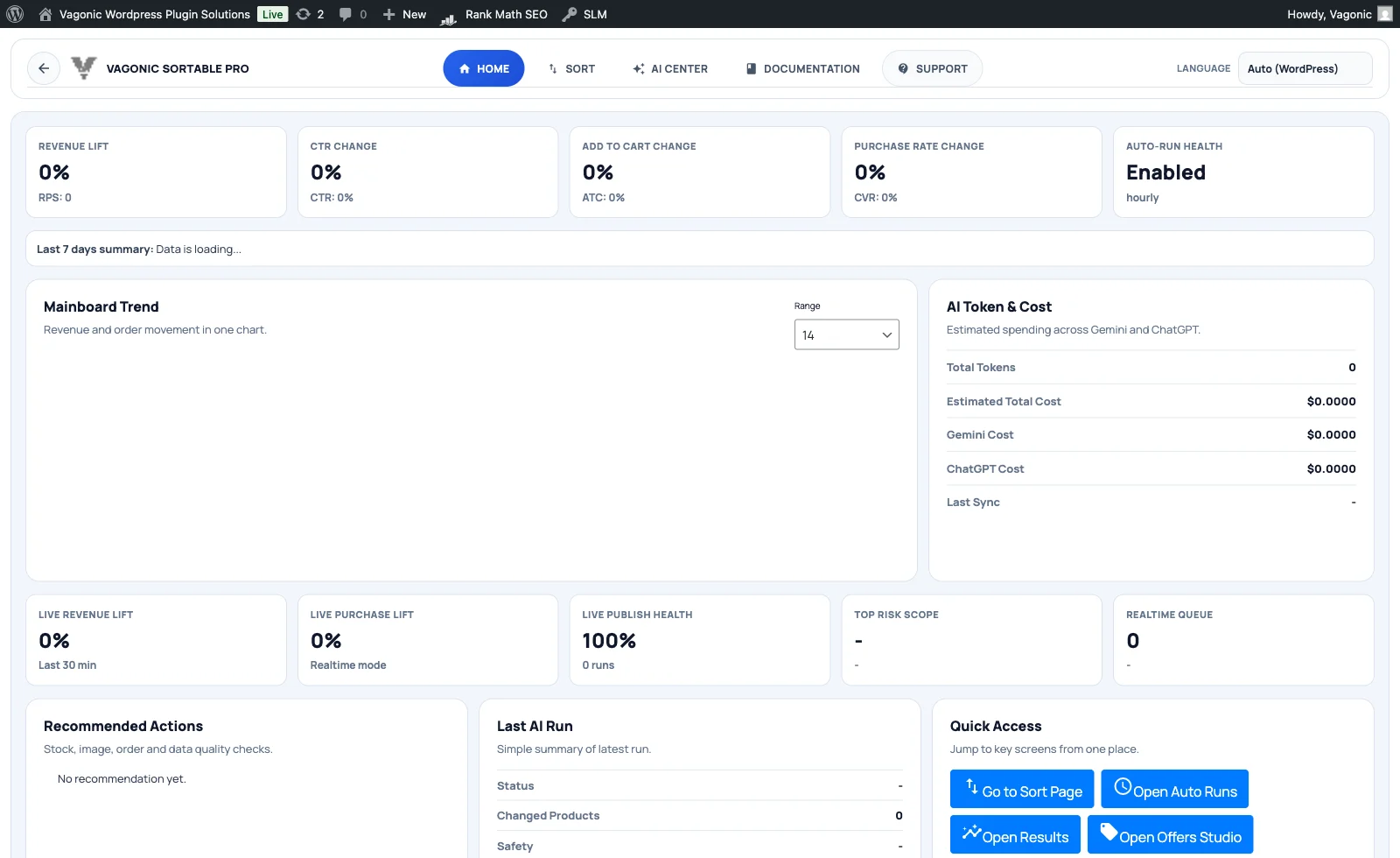Switch to the SORT tab
Image resolution: width=1400 pixels, height=858 pixels.
pyautogui.click(x=571, y=68)
